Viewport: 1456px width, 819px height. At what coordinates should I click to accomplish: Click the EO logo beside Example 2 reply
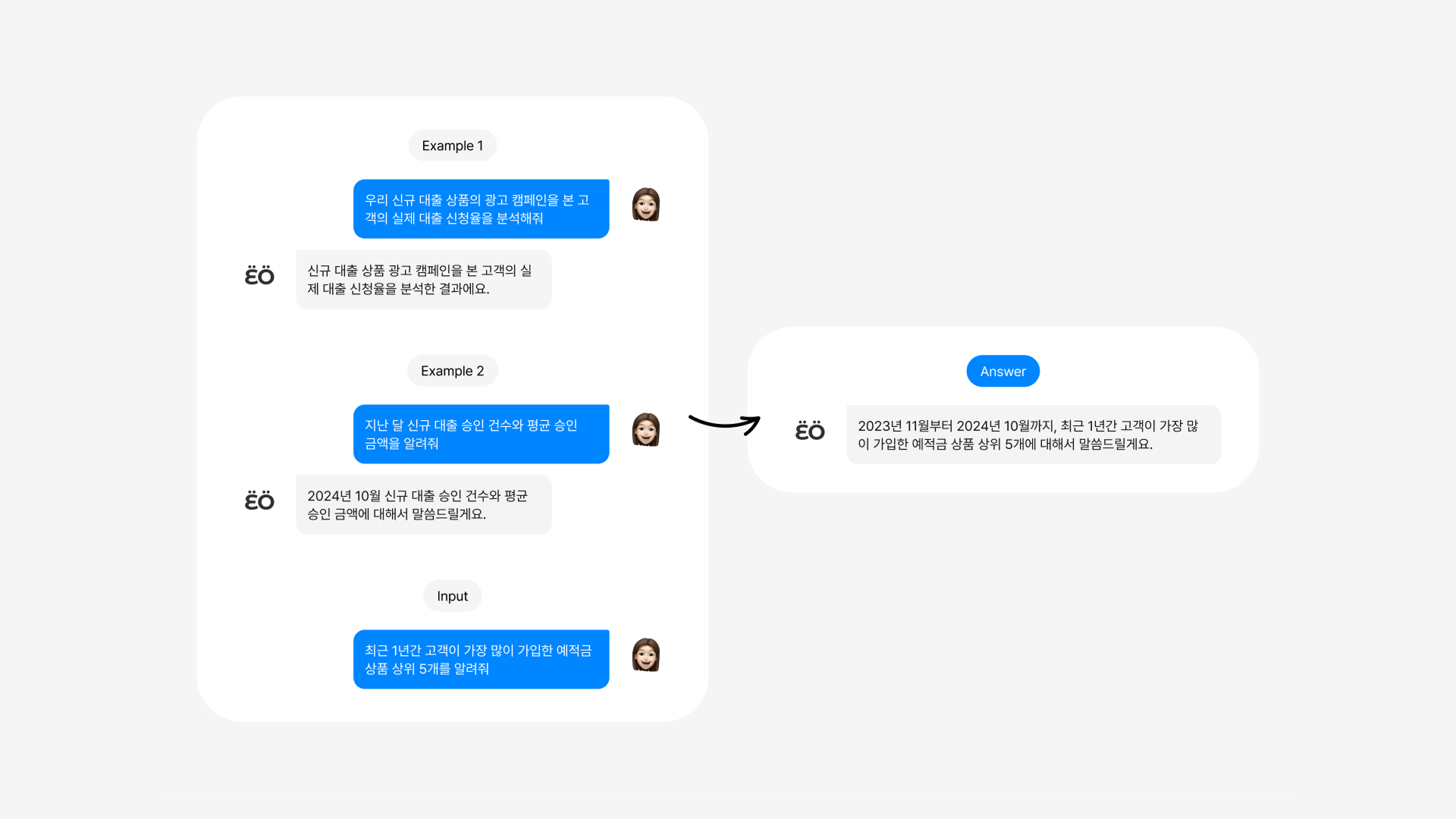click(x=259, y=500)
